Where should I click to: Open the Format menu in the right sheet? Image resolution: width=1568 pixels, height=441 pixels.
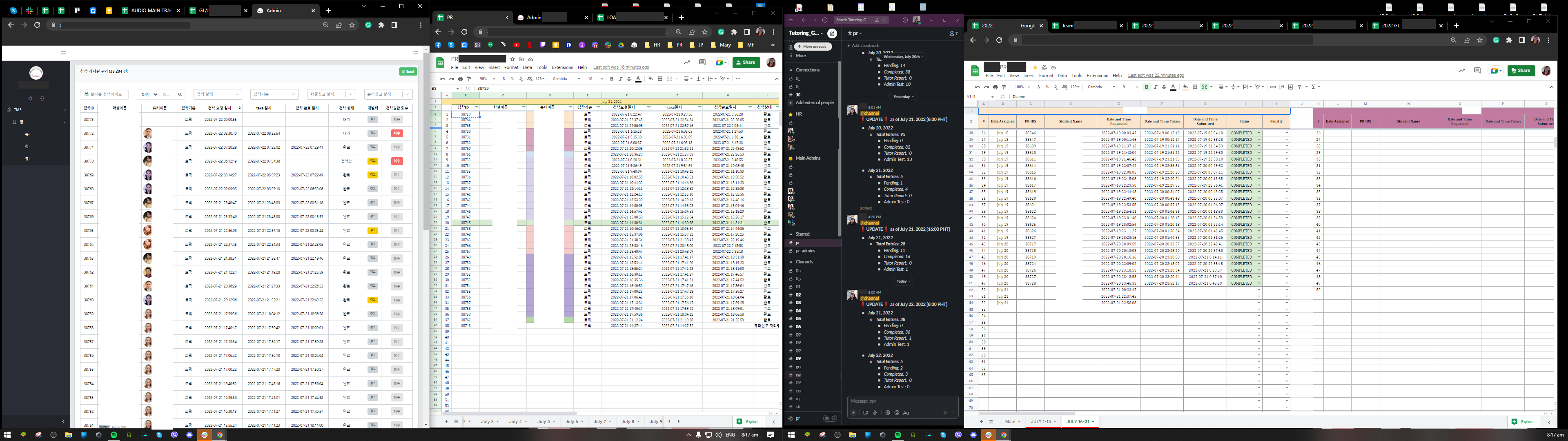(1046, 76)
